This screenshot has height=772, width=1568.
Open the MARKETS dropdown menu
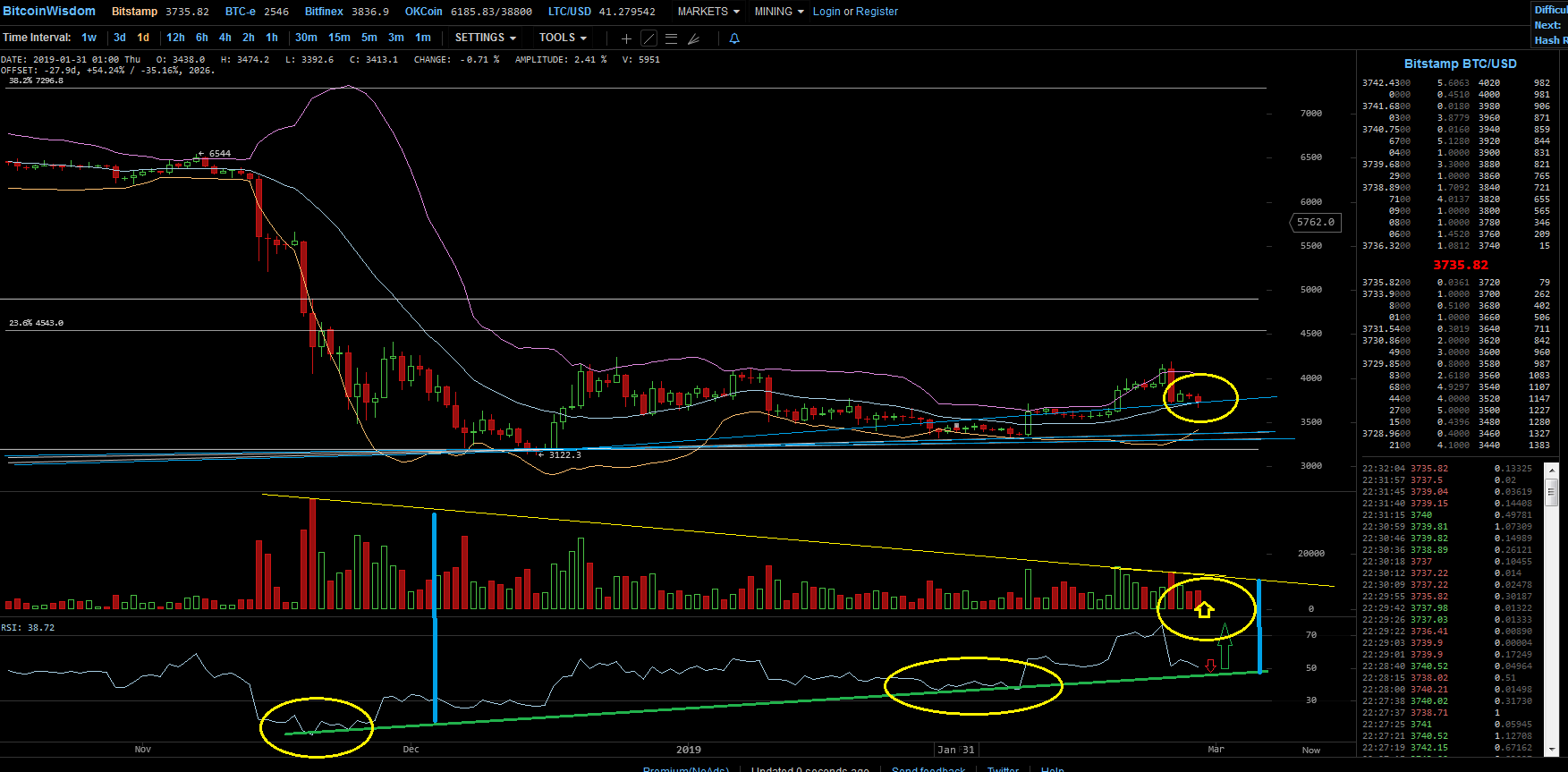[x=708, y=12]
